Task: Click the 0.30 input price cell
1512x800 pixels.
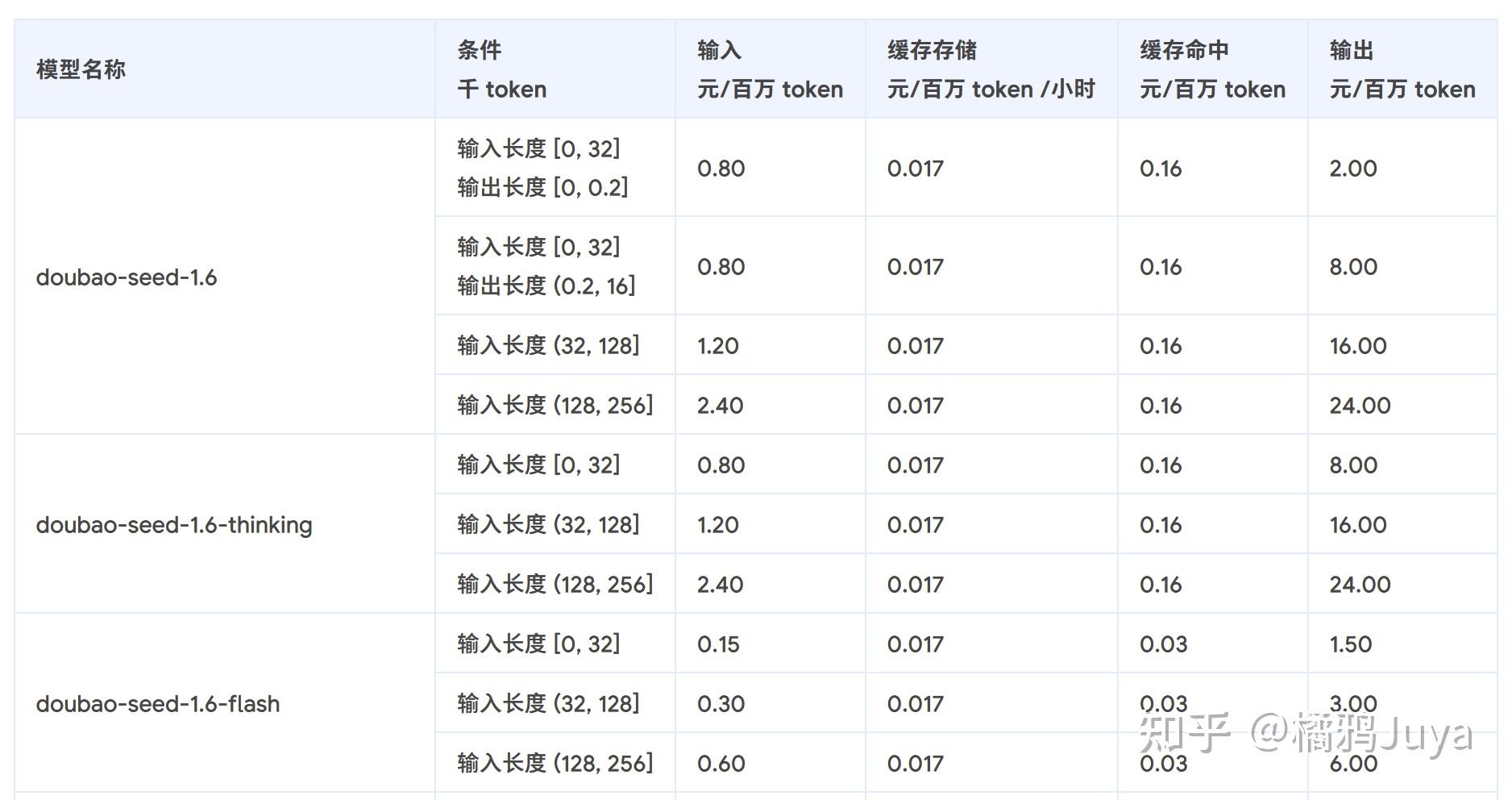Action: pos(721,704)
